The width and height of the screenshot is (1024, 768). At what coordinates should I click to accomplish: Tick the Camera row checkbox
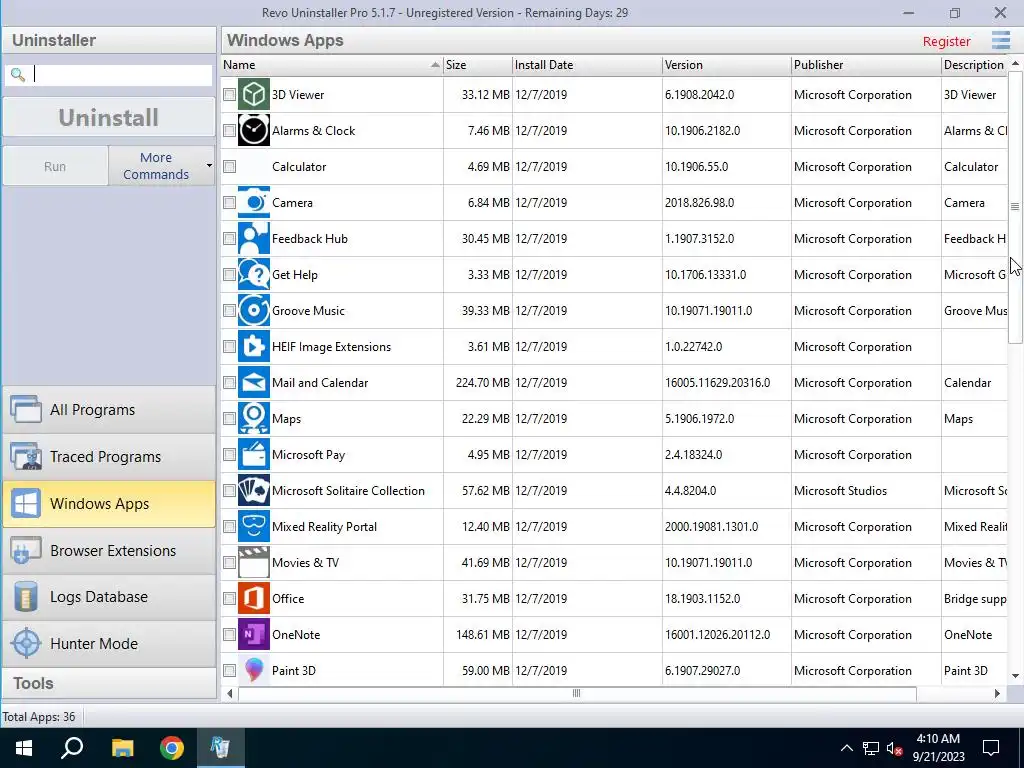[x=229, y=202]
